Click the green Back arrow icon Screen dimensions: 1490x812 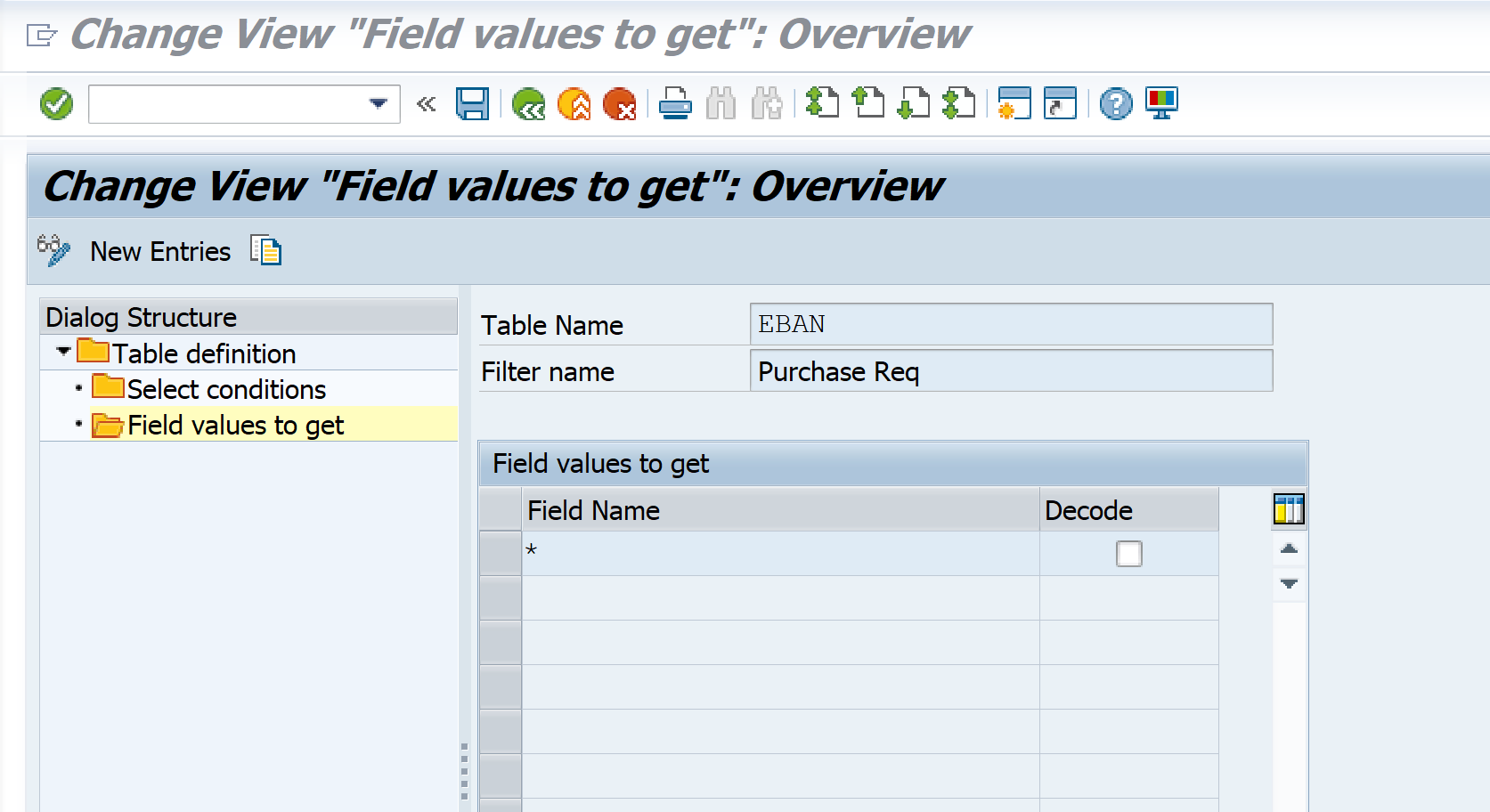click(x=528, y=104)
